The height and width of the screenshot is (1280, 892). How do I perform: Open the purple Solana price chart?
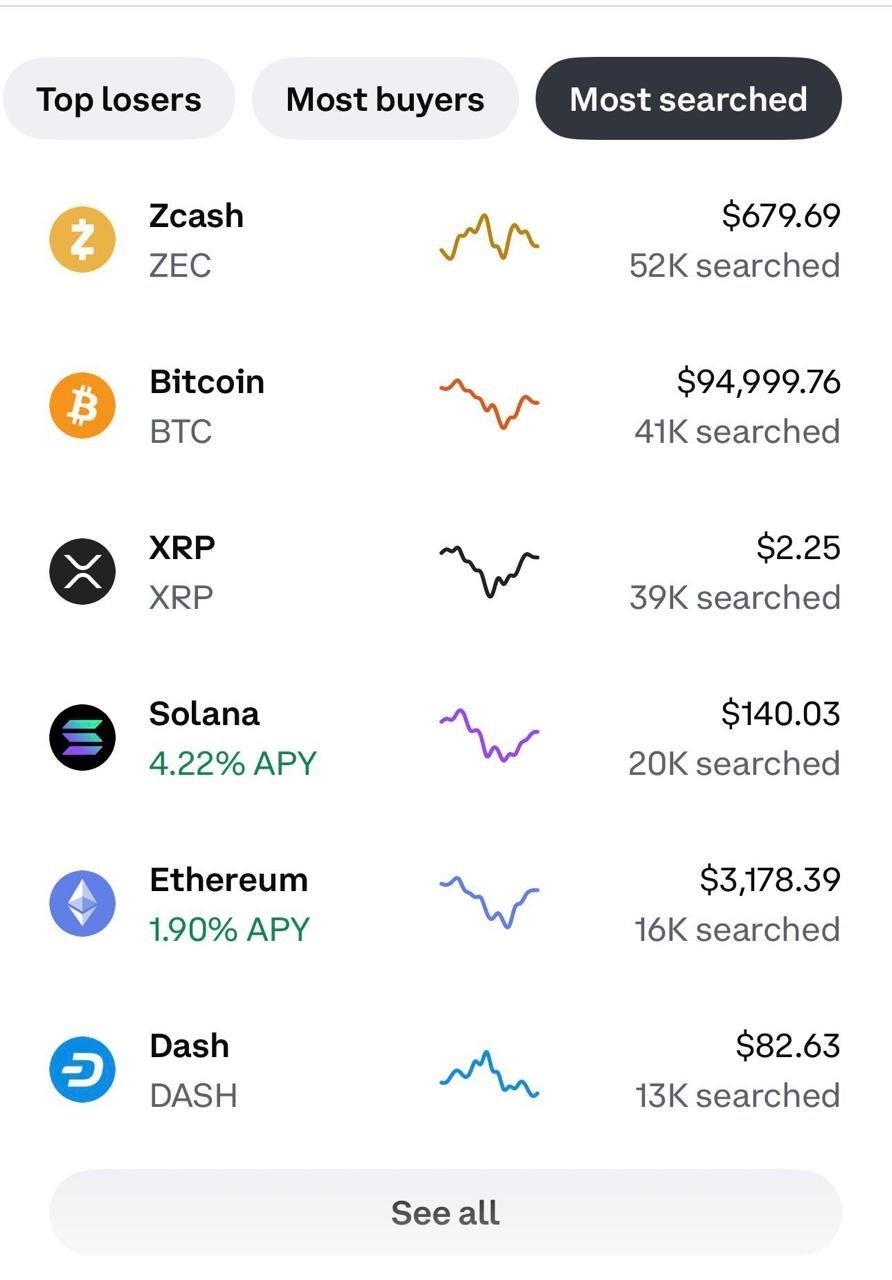489,736
